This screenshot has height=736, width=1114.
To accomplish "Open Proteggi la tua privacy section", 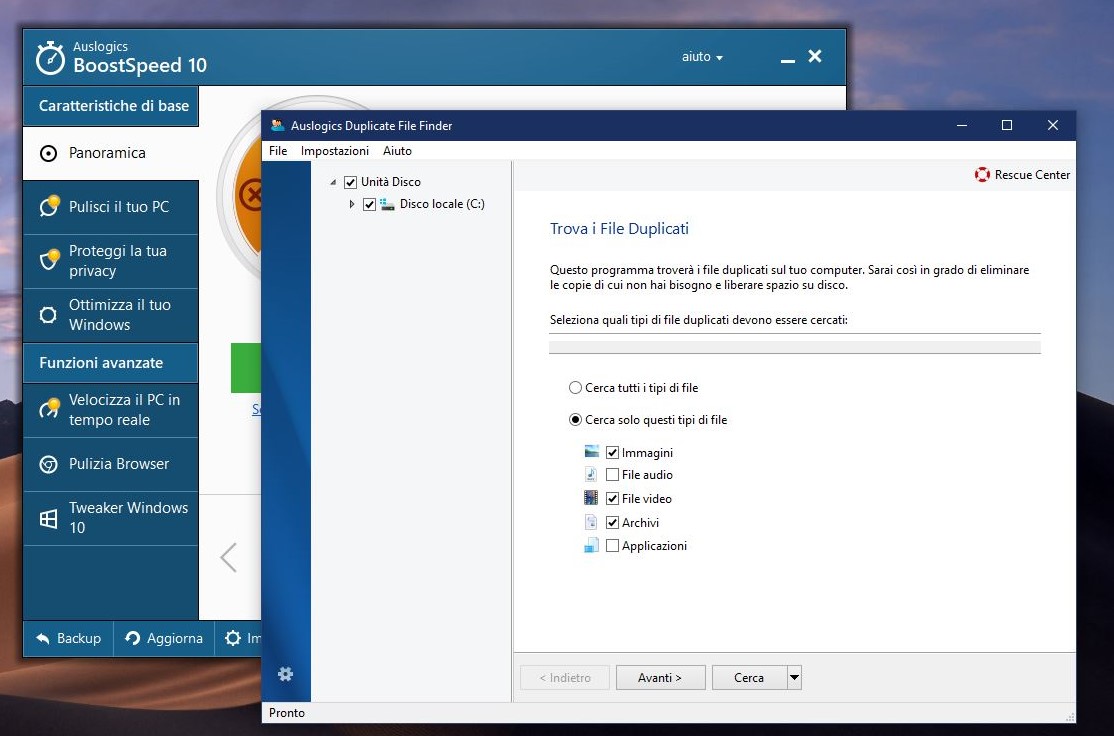I will coord(111,261).
